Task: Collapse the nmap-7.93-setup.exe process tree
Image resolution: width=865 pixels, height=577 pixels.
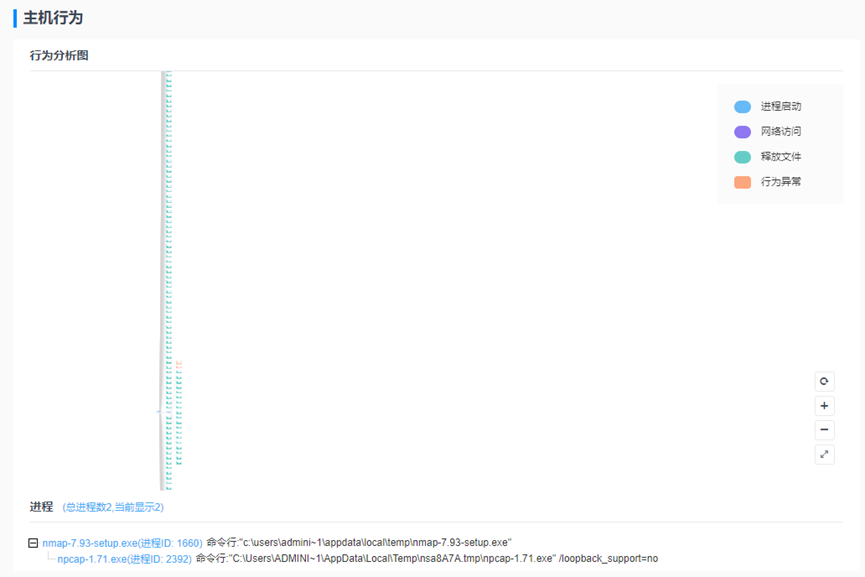Action: pos(33,543)
